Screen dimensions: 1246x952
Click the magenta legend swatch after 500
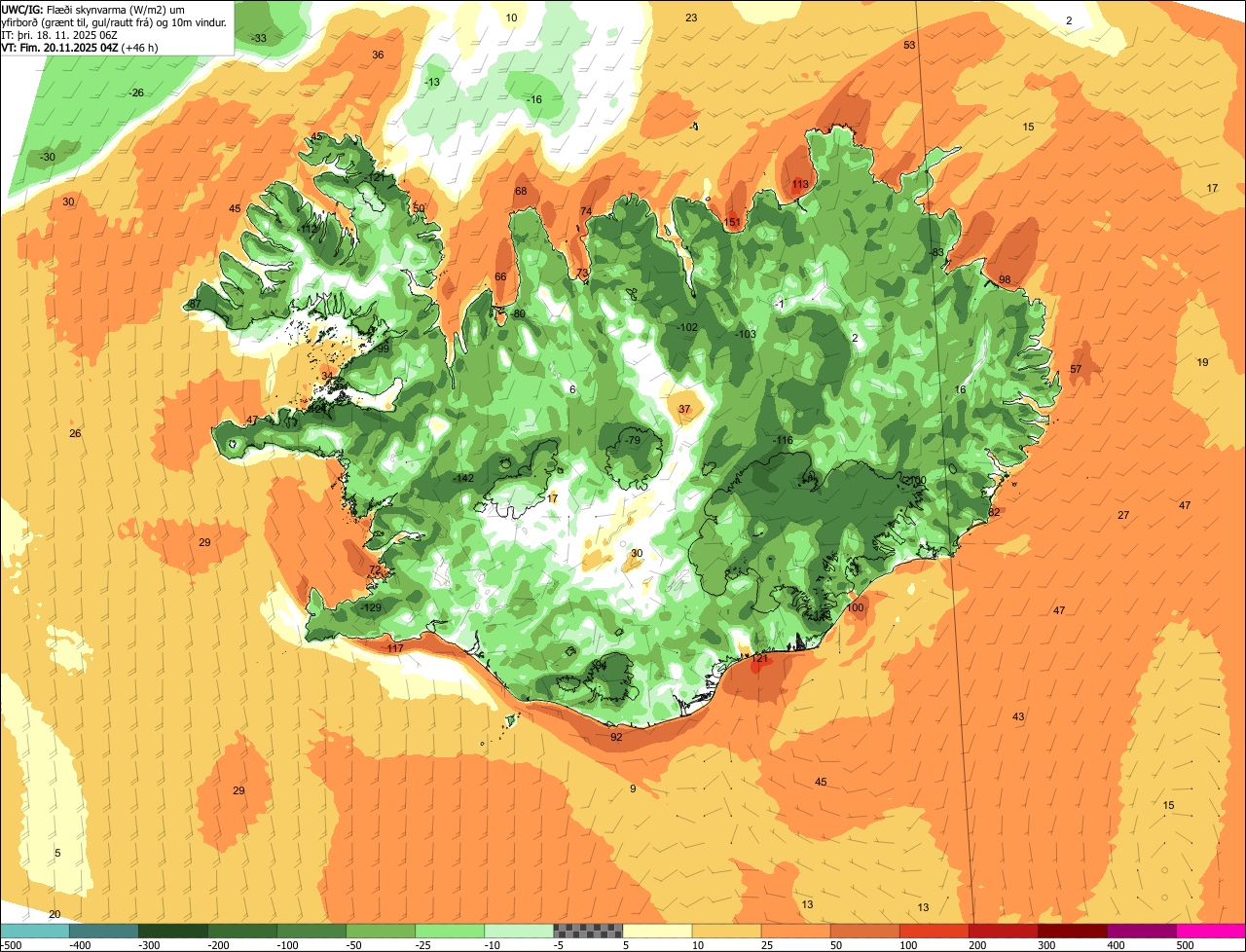1211,931
